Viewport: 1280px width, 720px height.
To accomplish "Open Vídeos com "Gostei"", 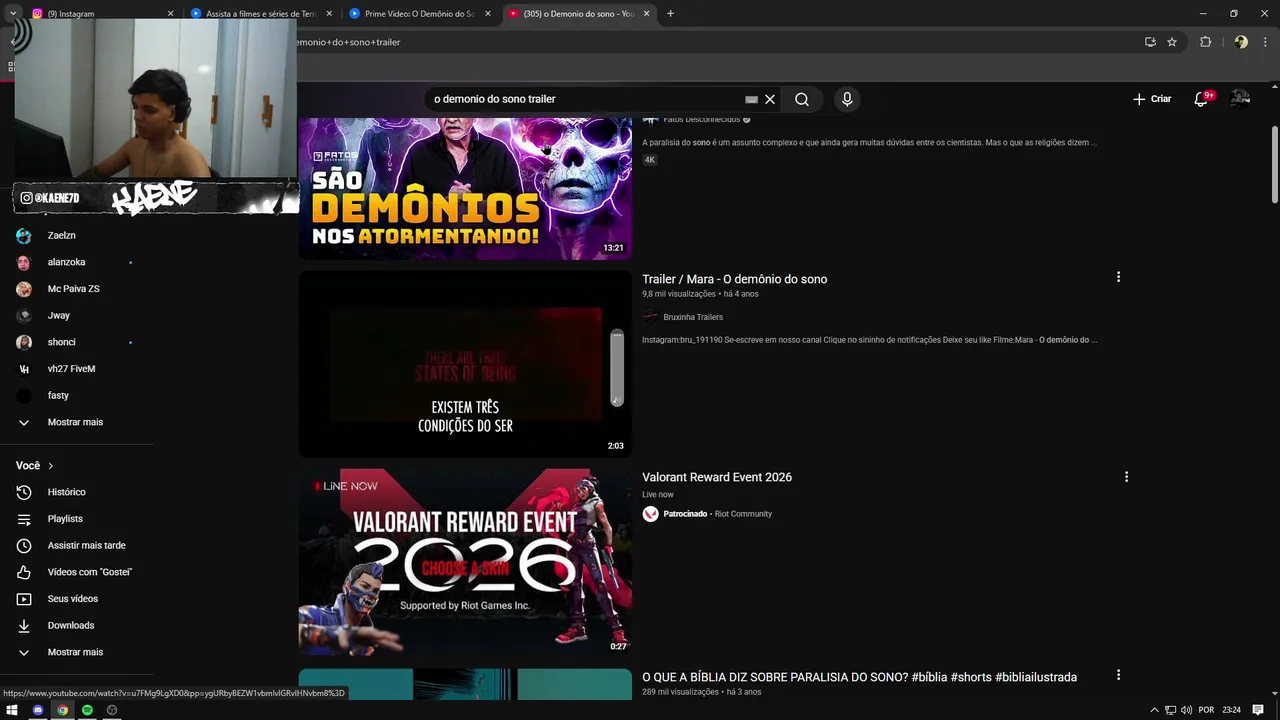I will (90, 572).
